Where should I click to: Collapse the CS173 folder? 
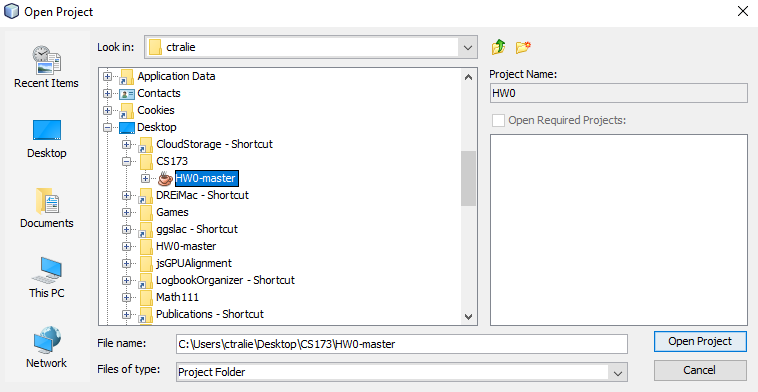click(126, 161)
